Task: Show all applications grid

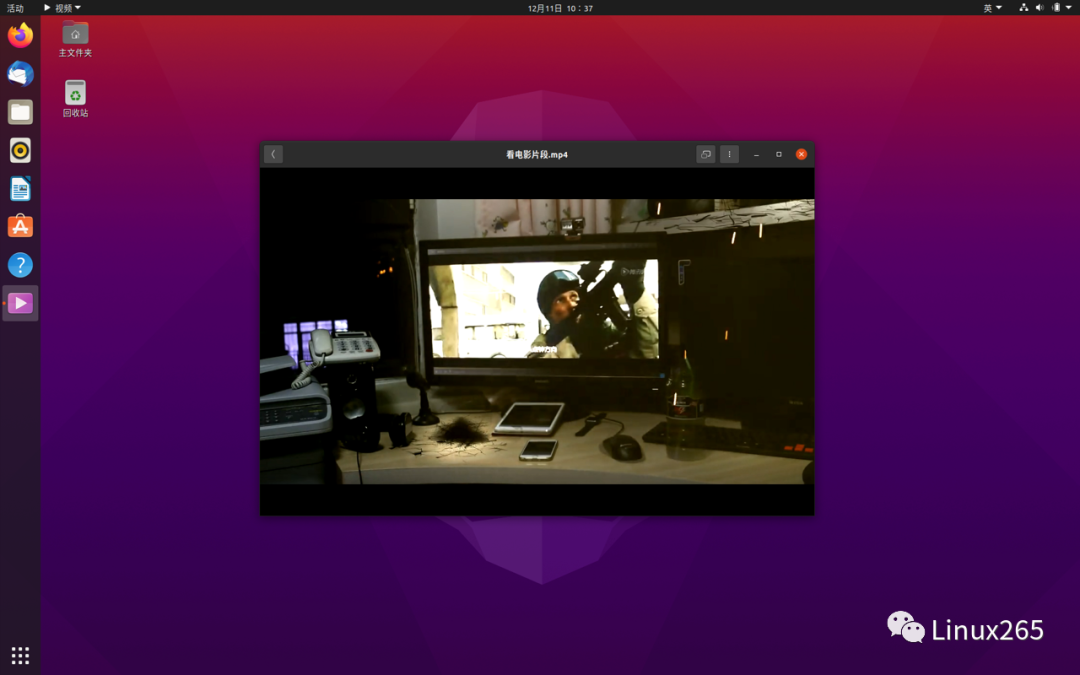Action: [20, 655]
